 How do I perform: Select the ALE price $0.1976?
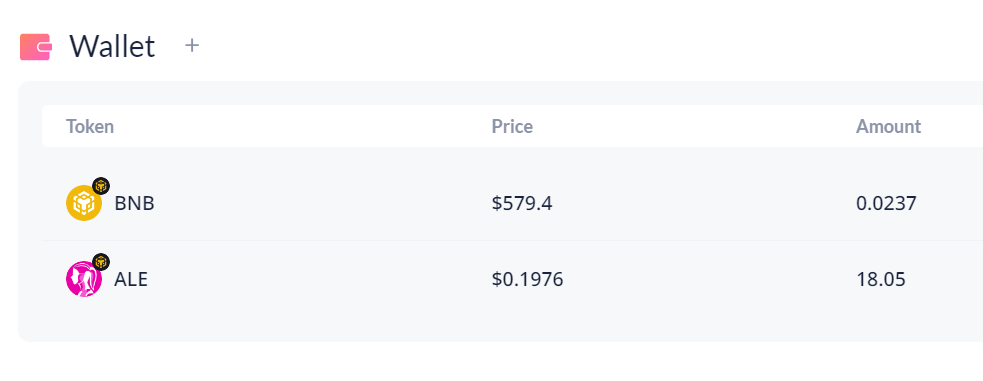click(528, 279)
